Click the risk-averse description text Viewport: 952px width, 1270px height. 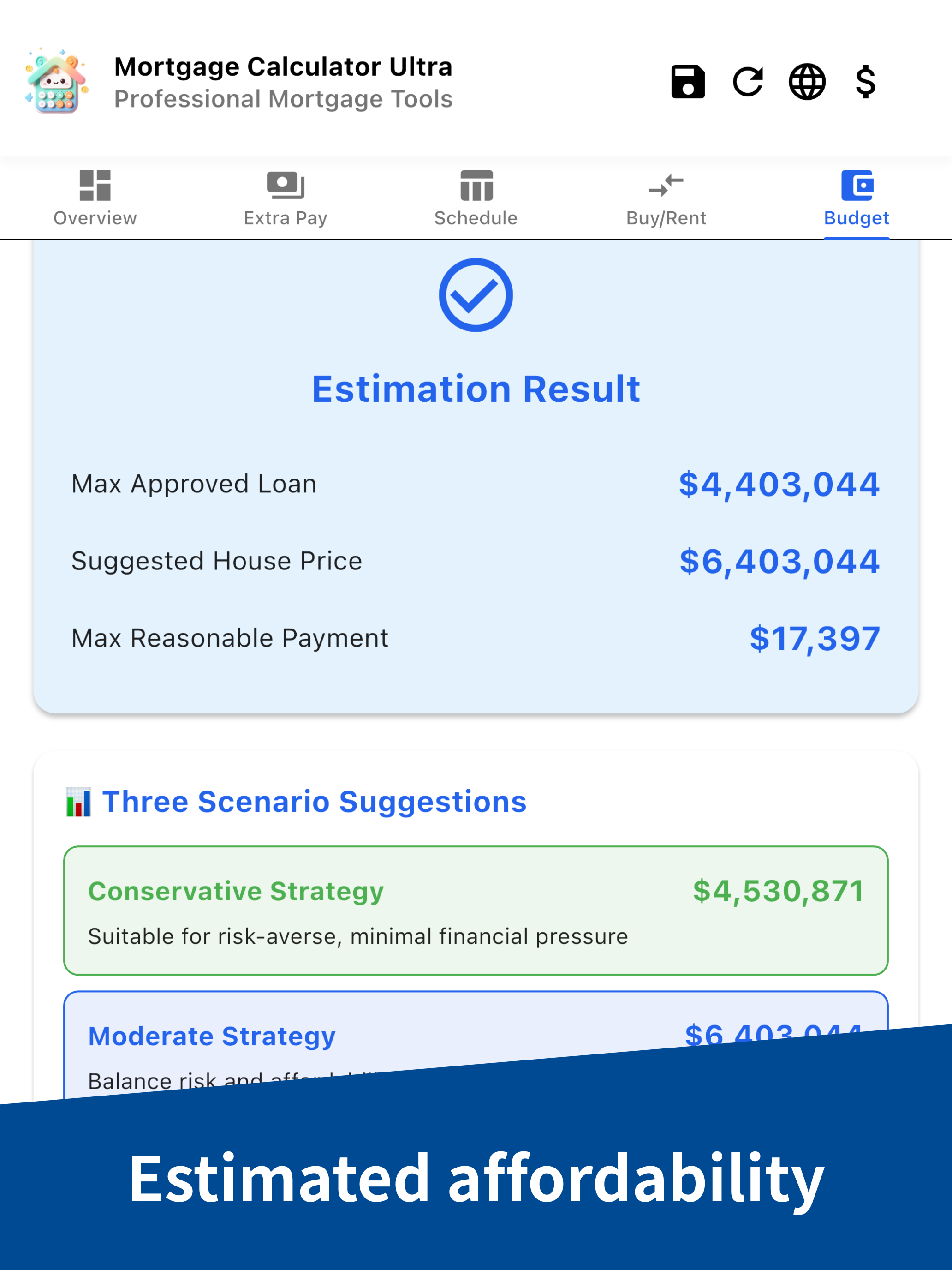(x=358, y=936)
